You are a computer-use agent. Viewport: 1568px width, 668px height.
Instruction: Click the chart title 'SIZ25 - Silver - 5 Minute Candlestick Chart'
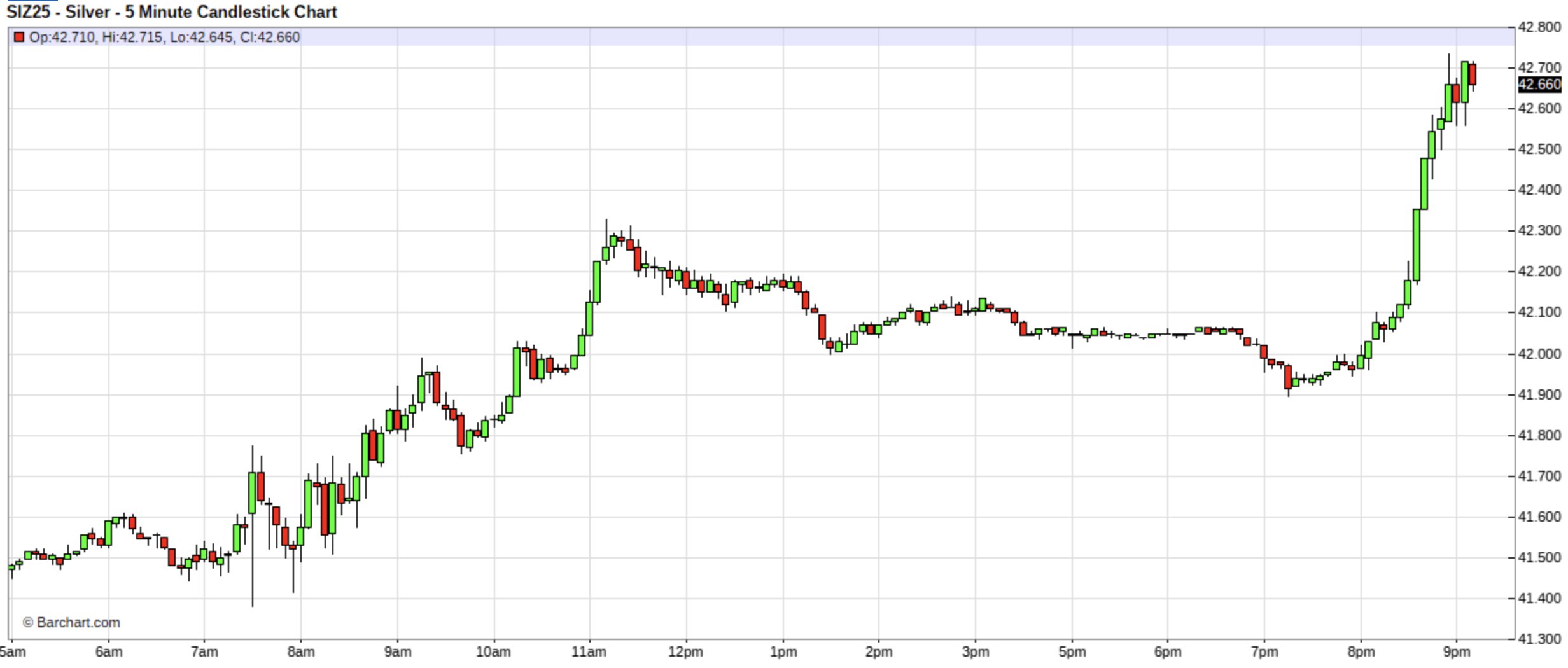[x=172, y=12]
